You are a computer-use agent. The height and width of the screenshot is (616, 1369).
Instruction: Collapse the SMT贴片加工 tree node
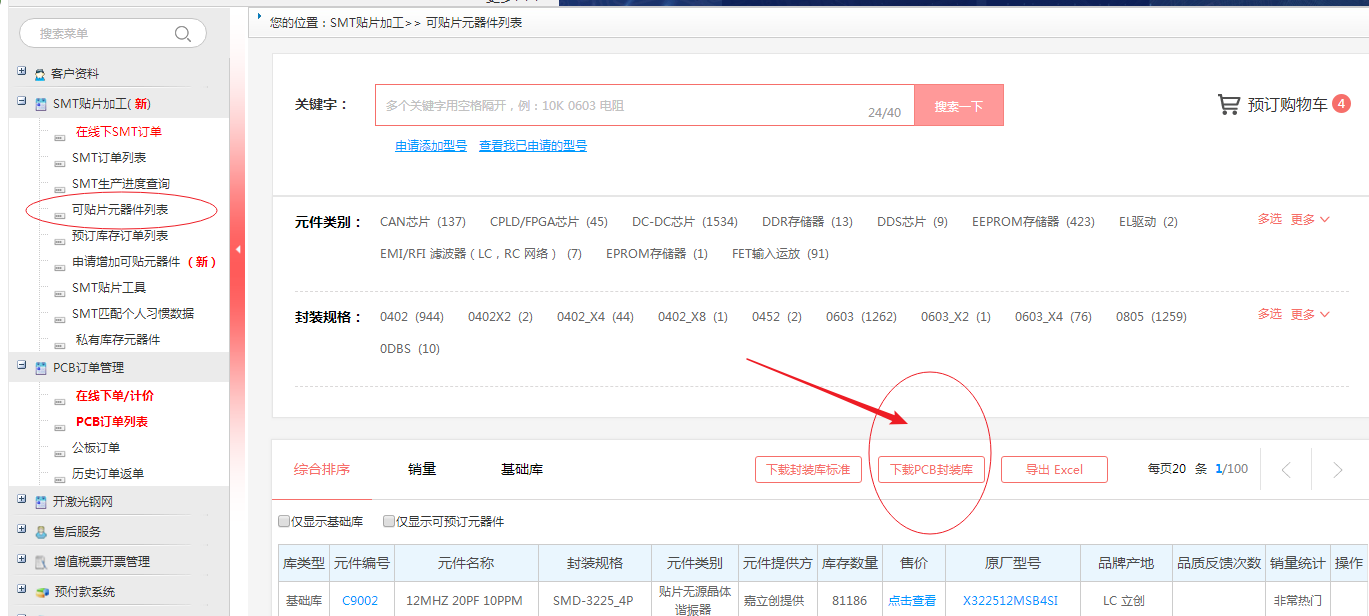[22, 102]
